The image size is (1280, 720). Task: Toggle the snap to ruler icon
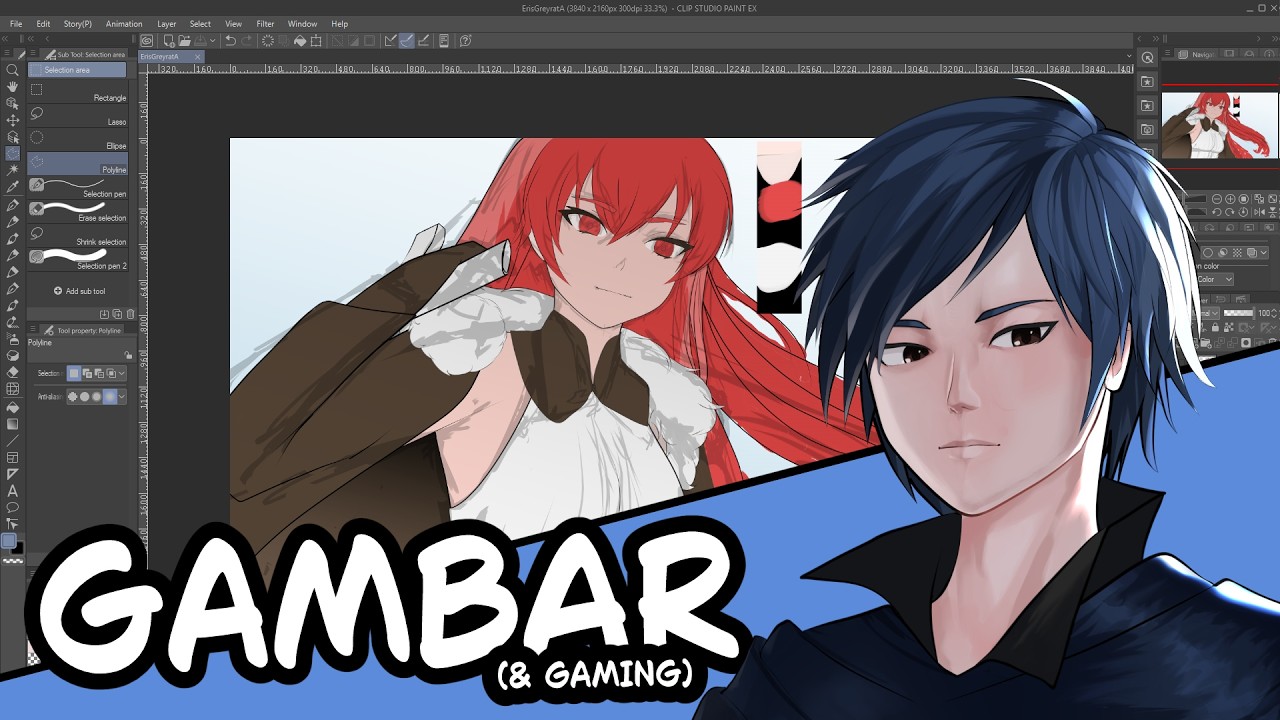(391, 41)
